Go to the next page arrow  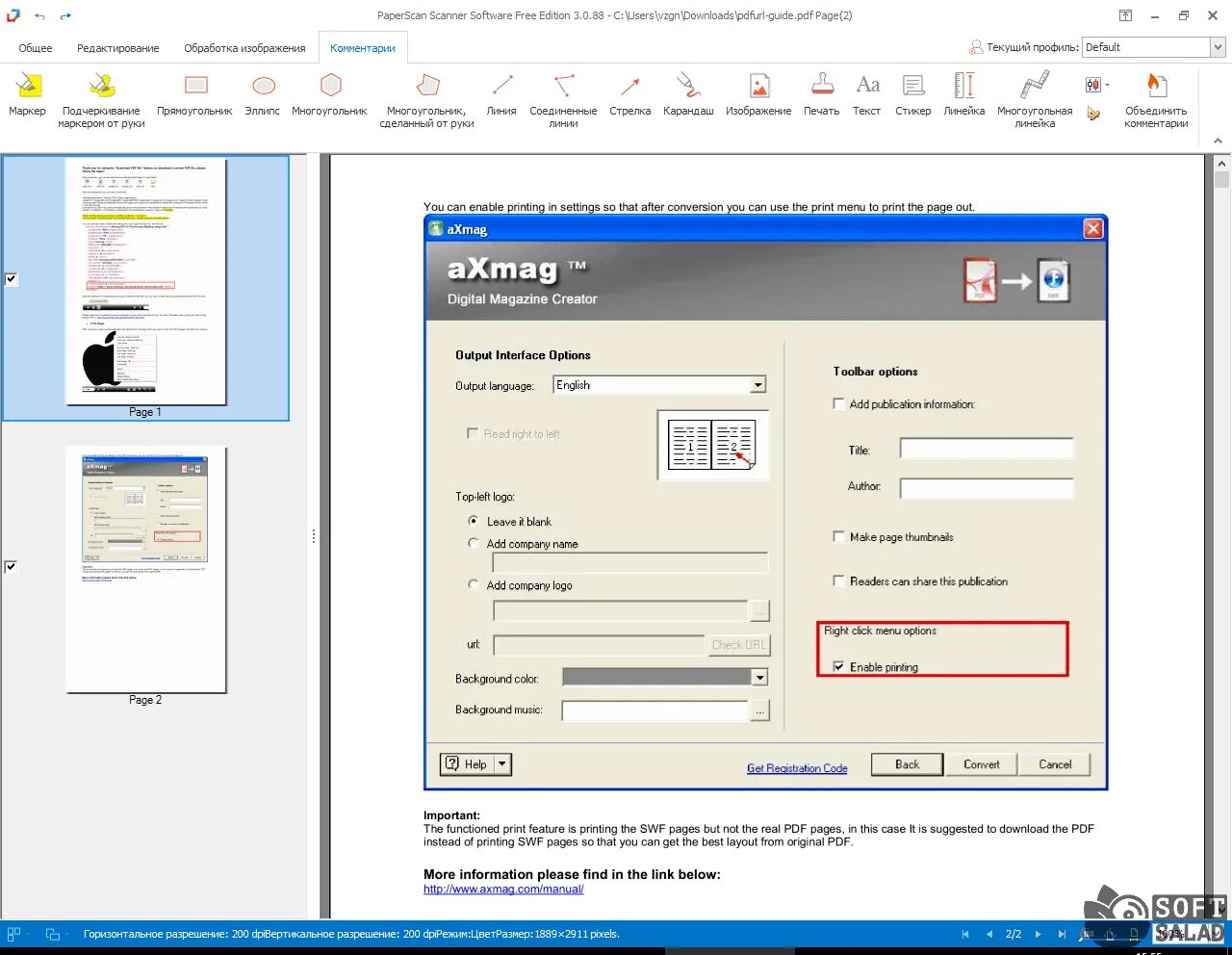(1038, 934)
